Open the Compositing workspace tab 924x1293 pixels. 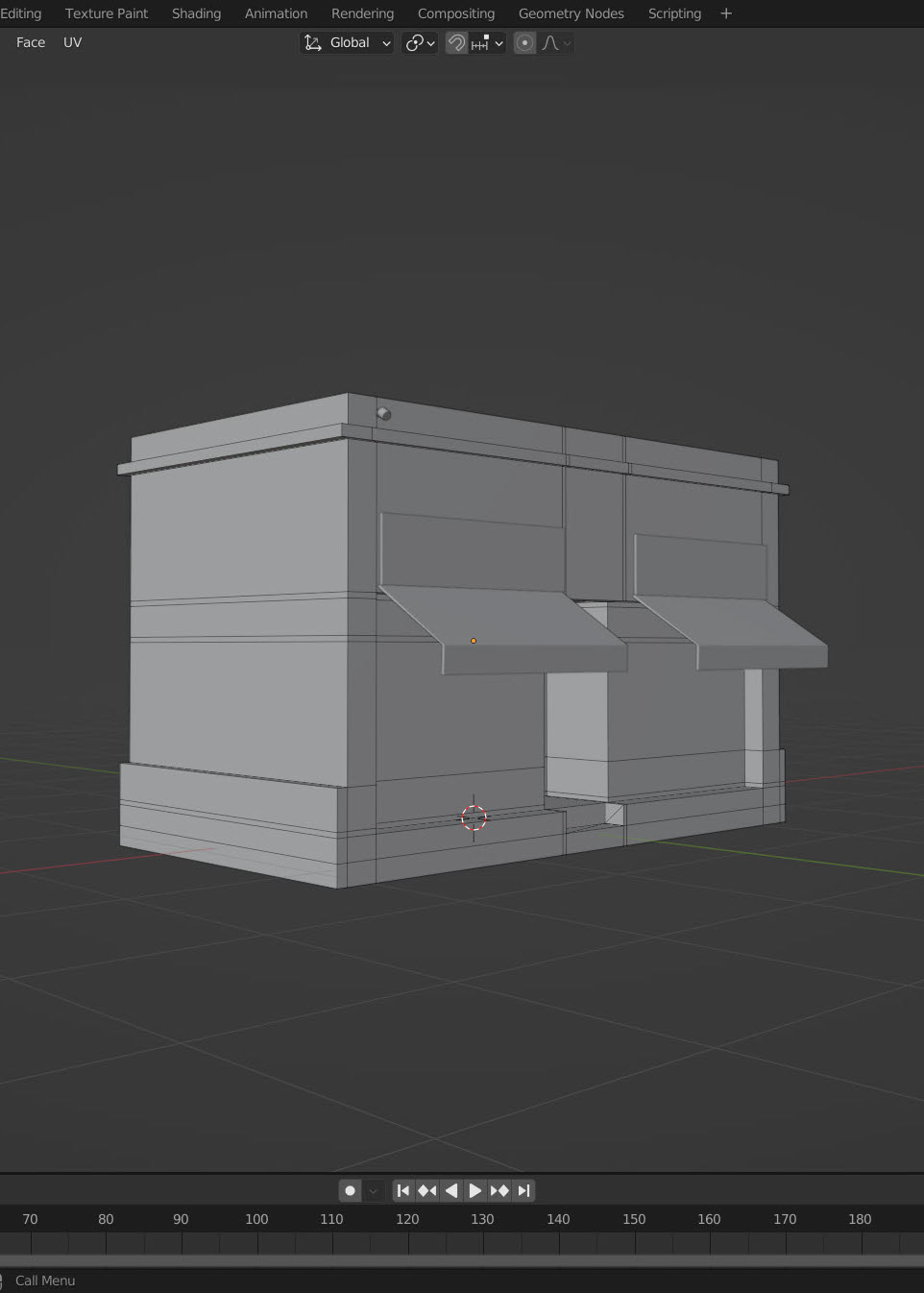456,13
